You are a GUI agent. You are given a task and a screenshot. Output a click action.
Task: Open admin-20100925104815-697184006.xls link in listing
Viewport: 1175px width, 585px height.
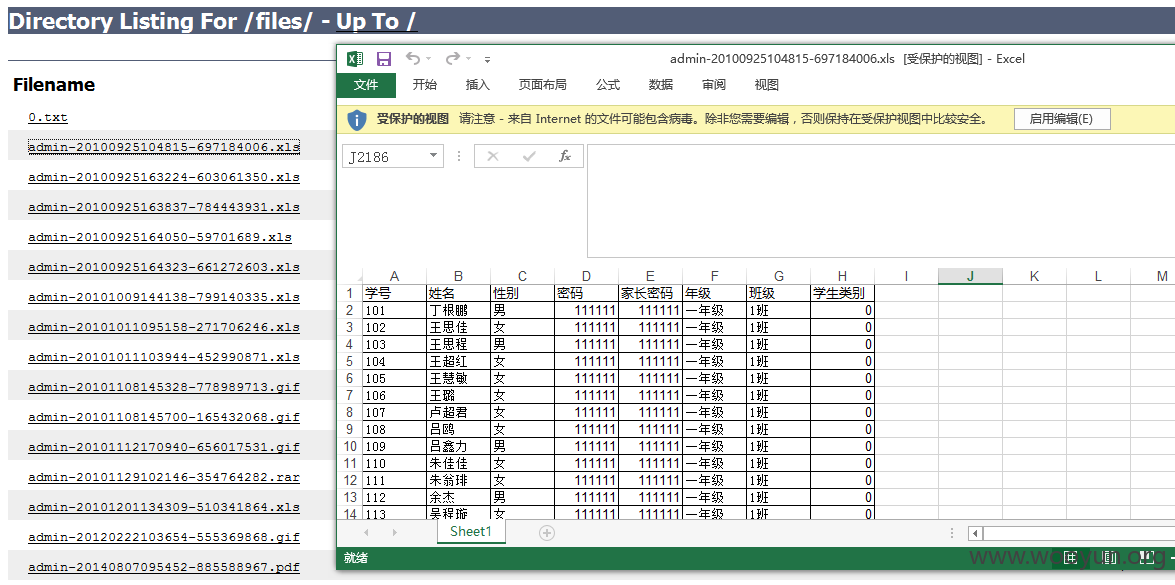pyautogui.click(x=164, y=147)
